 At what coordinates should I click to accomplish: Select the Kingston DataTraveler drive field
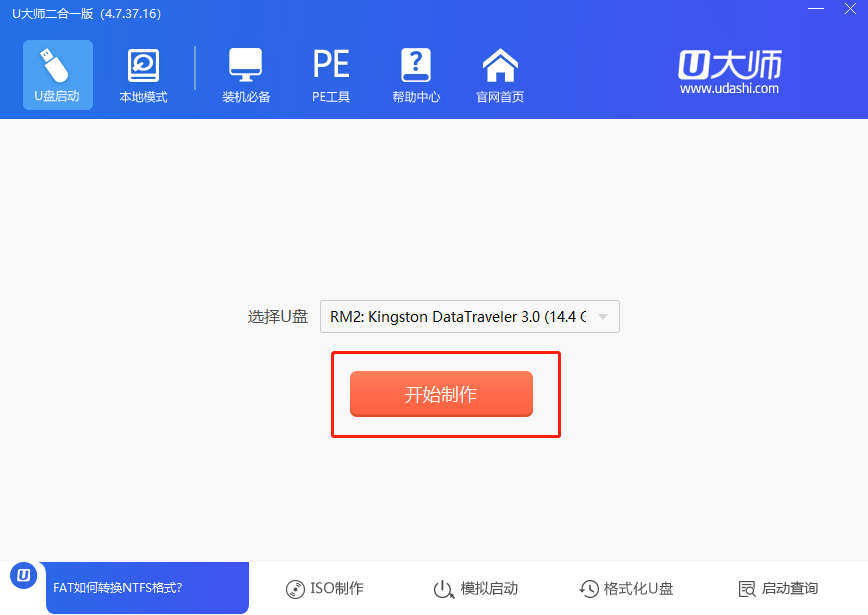[x=469, y=317]
